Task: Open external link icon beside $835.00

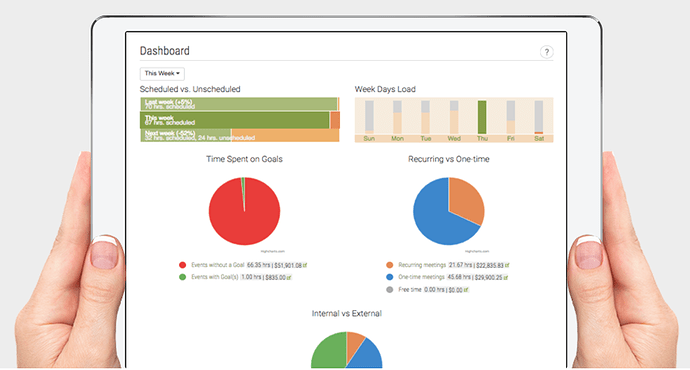Action: (x=289, y=278)
